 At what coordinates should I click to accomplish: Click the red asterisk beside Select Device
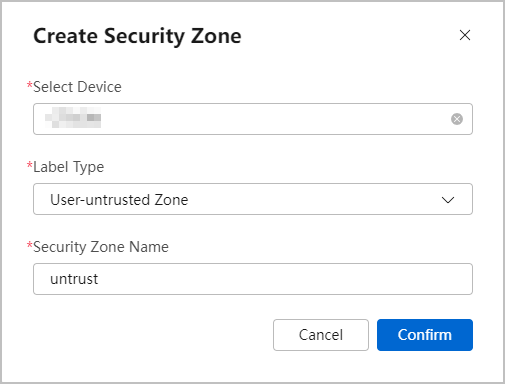click(30, 84)
